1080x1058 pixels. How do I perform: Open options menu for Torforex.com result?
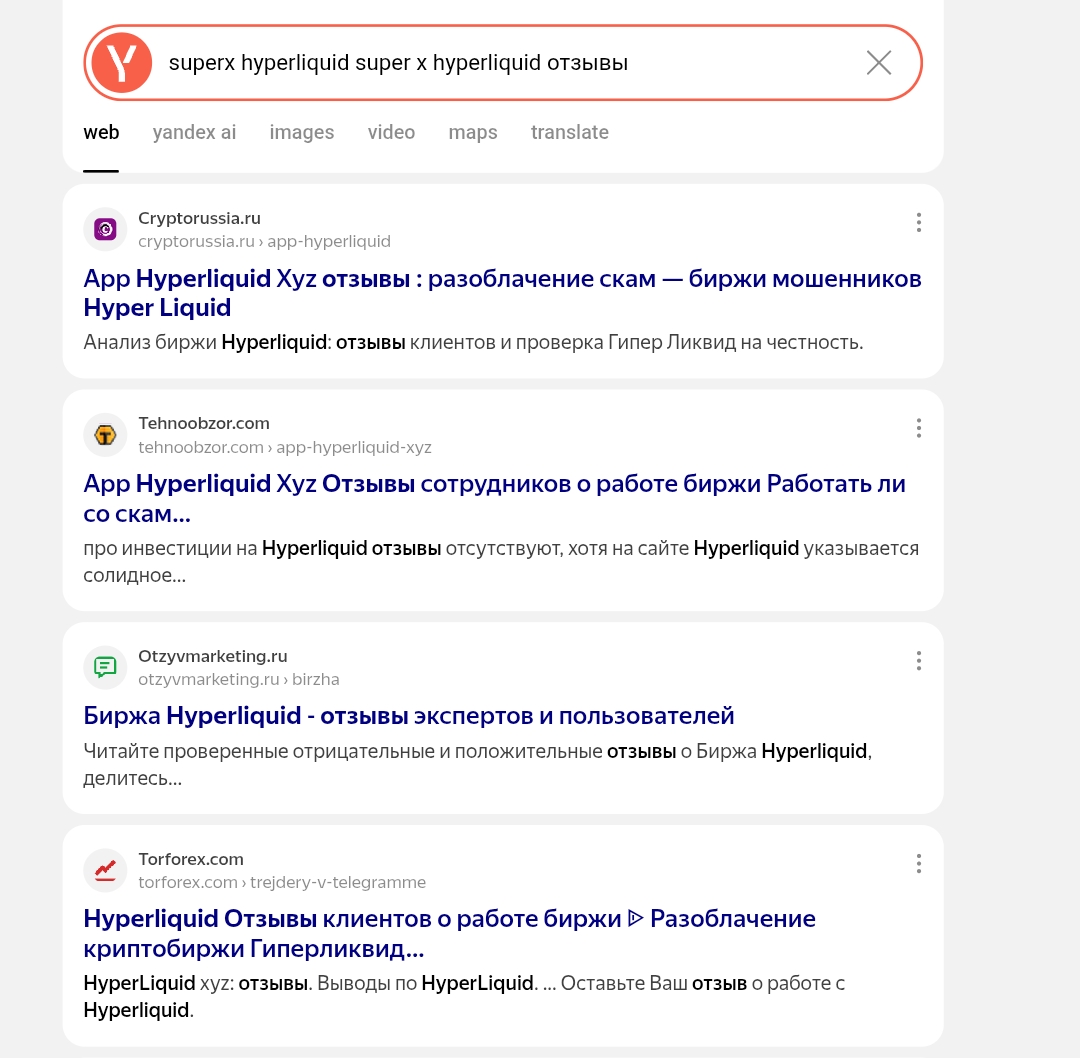pyautogui.click(x=918, y=863)
